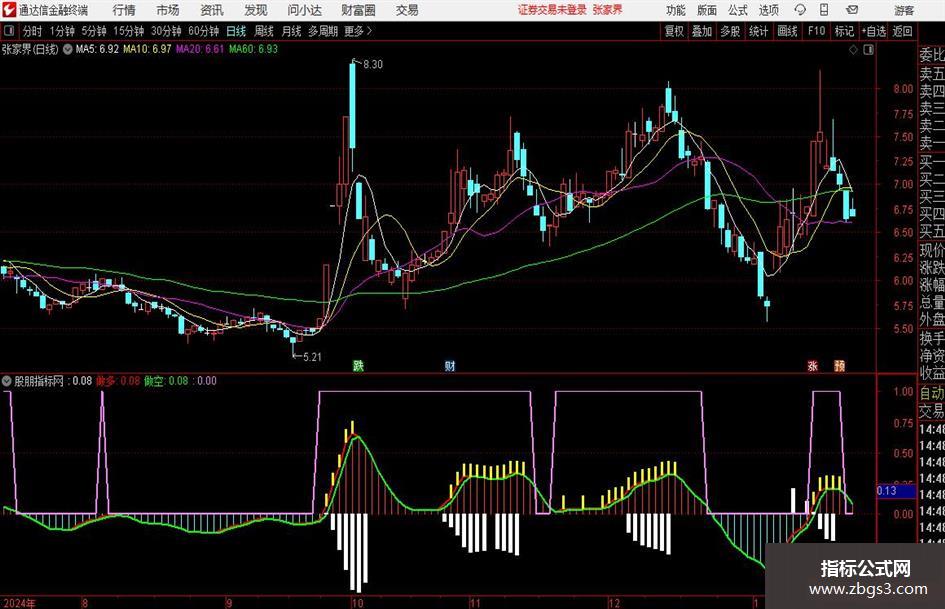
Task: Open the 财富圈 menu
Action: 358,10
